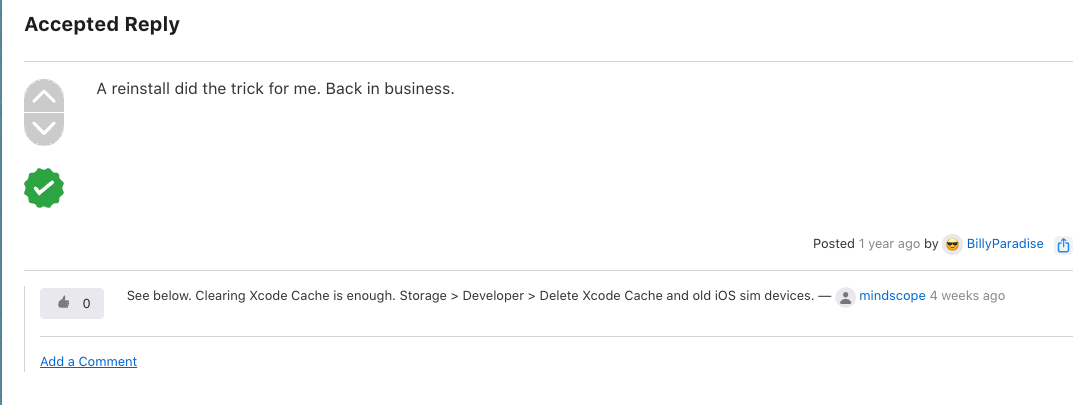Click the Add a Comment link
Viewport: 1078px width, 405px height.
[x=89, y=361]
